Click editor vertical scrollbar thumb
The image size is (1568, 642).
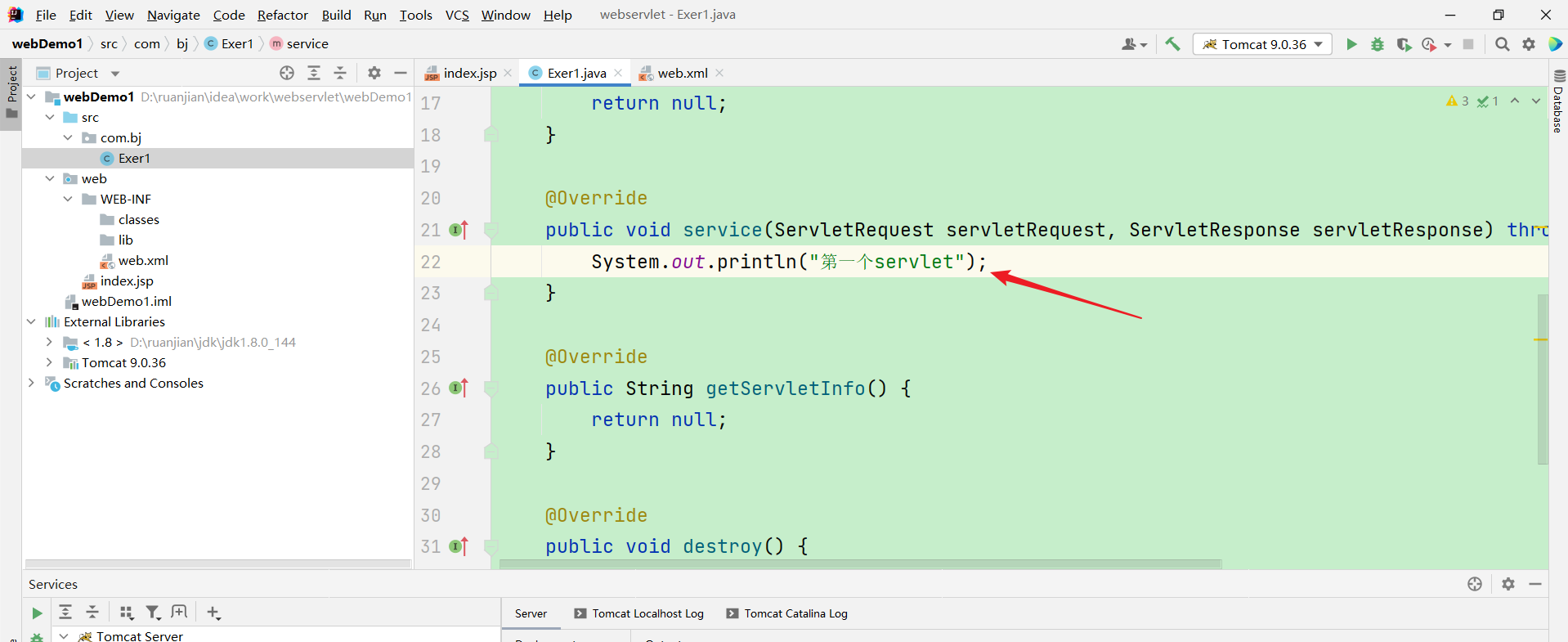1543,379
